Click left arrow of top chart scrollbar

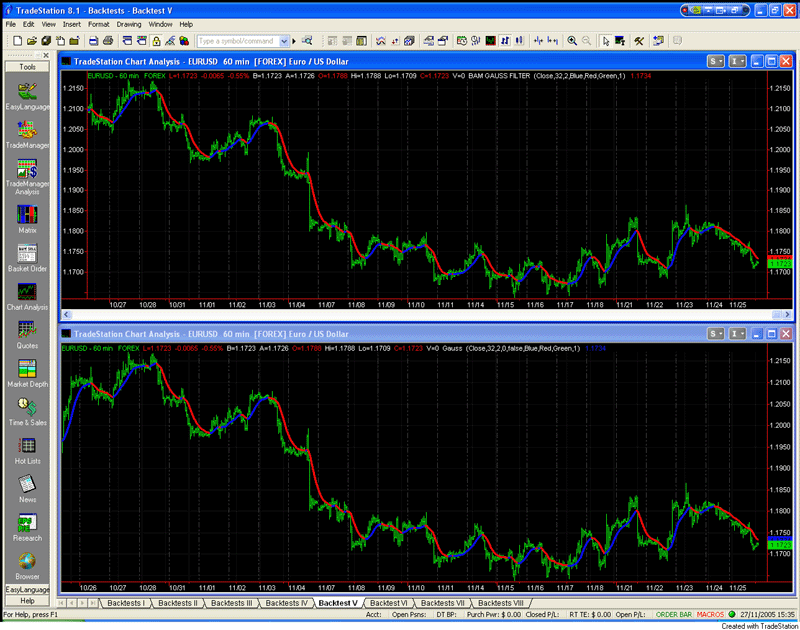pyautogui.click(x=67, y=315)
